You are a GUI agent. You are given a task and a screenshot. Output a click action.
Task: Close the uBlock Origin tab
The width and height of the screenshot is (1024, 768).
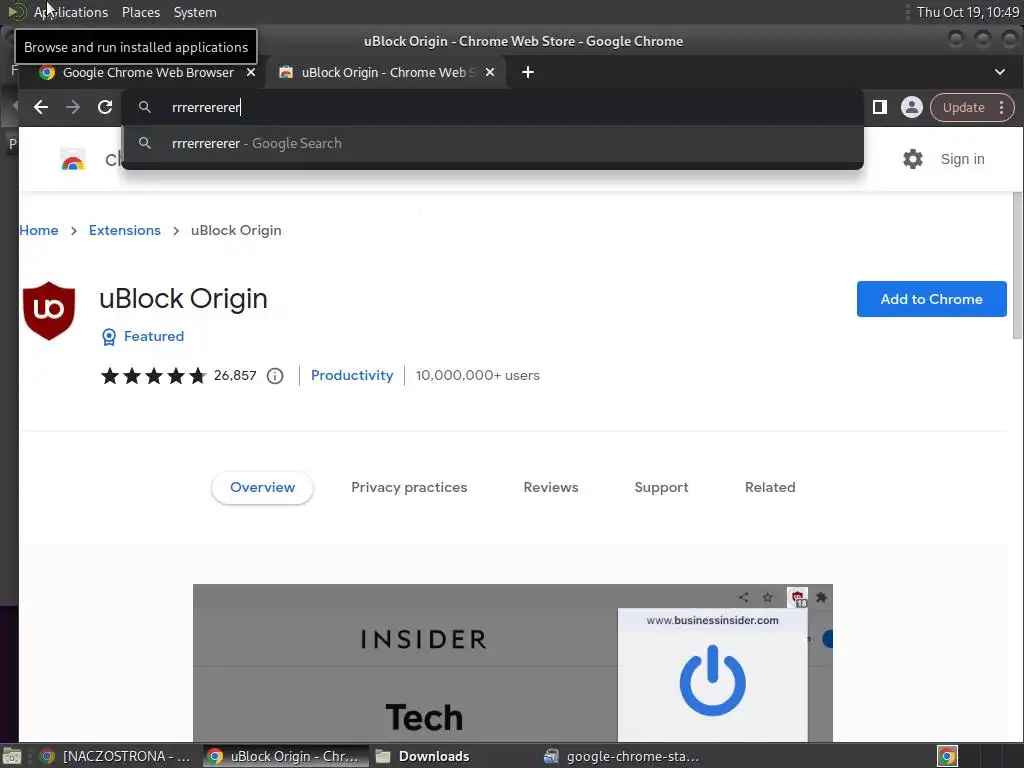(490, 72)
